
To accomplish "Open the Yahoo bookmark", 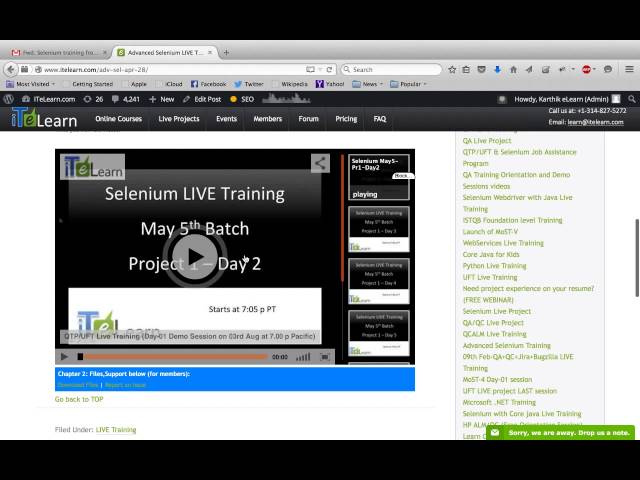I will click(x=330, y=84).
